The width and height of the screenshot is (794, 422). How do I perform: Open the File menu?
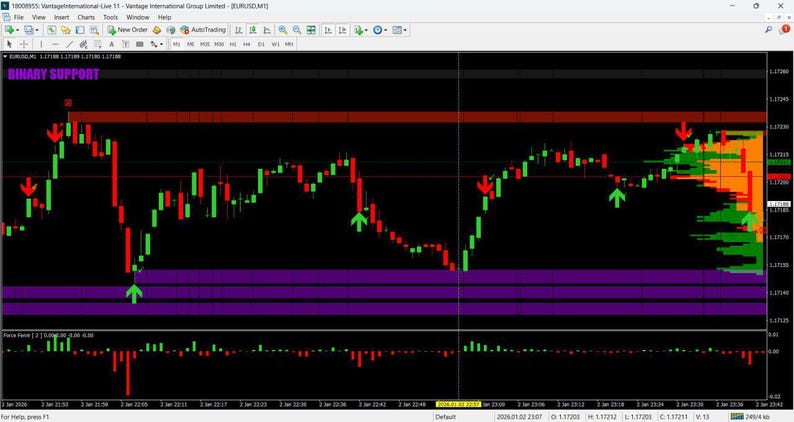click(19, 17)
